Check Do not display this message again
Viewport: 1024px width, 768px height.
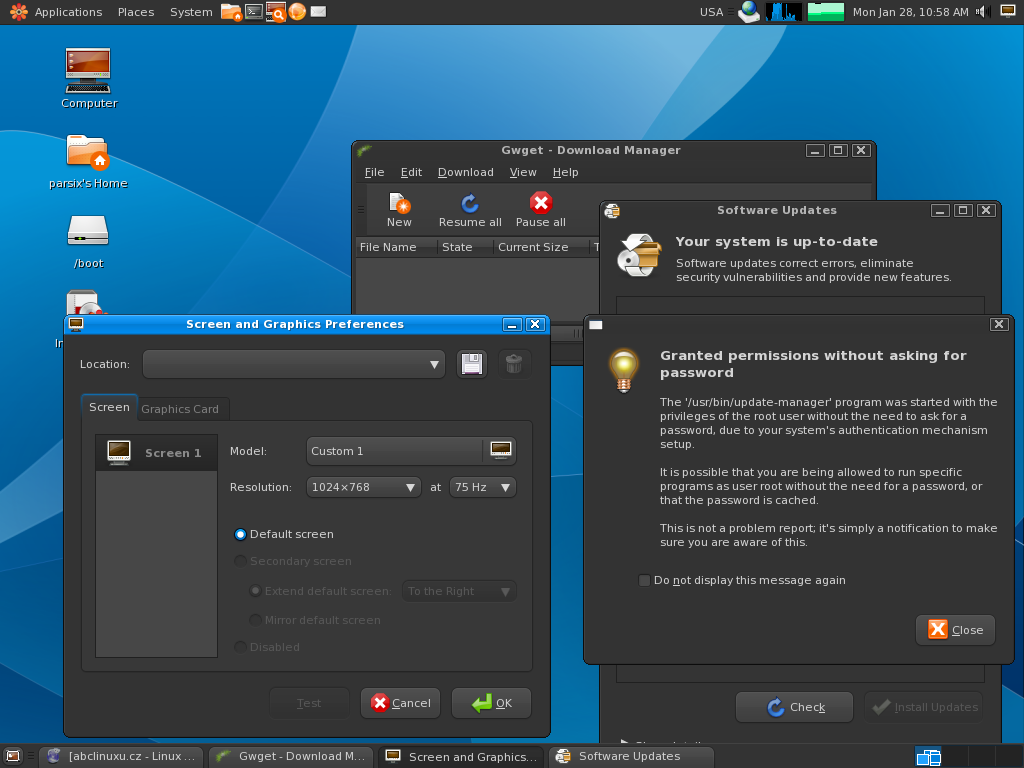[x=644, y=580]
